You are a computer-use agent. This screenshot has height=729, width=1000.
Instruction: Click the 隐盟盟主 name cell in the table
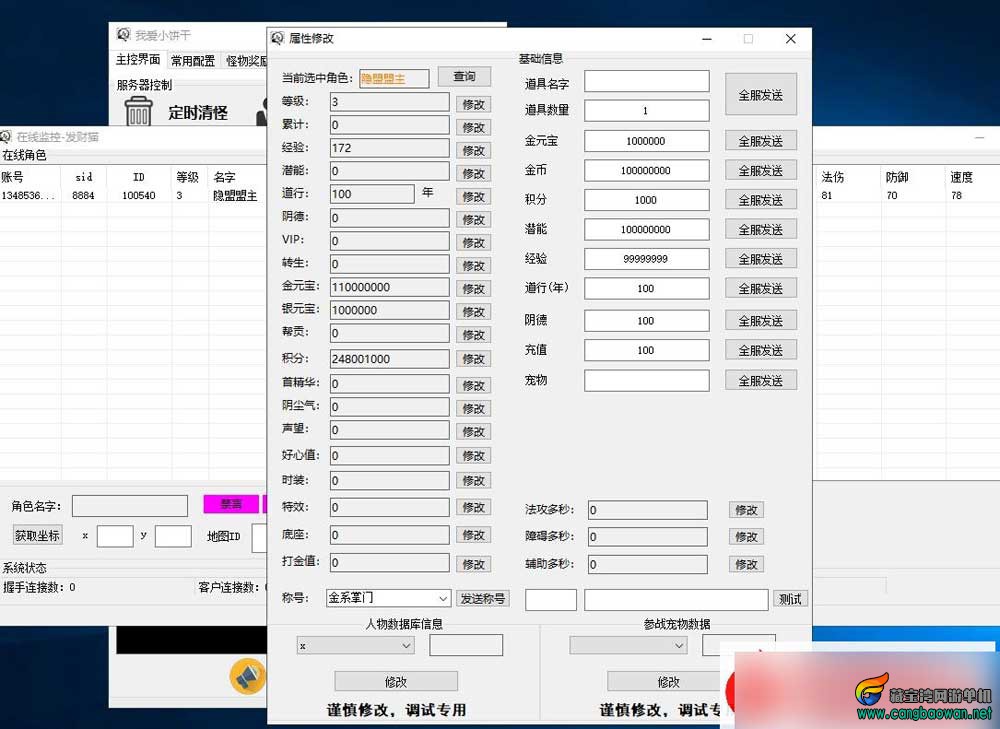pyautogui.click(x=235, y=195)
